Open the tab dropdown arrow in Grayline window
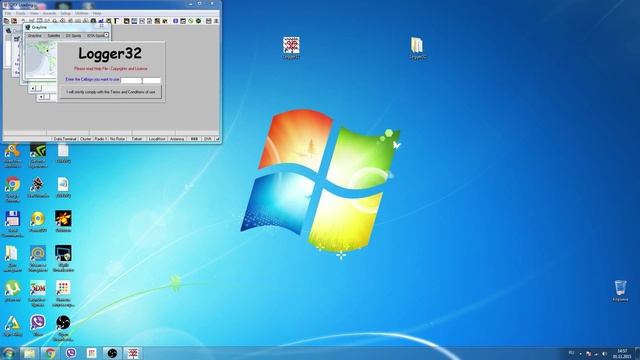This screenshot has width=640, height=360. 107,35
